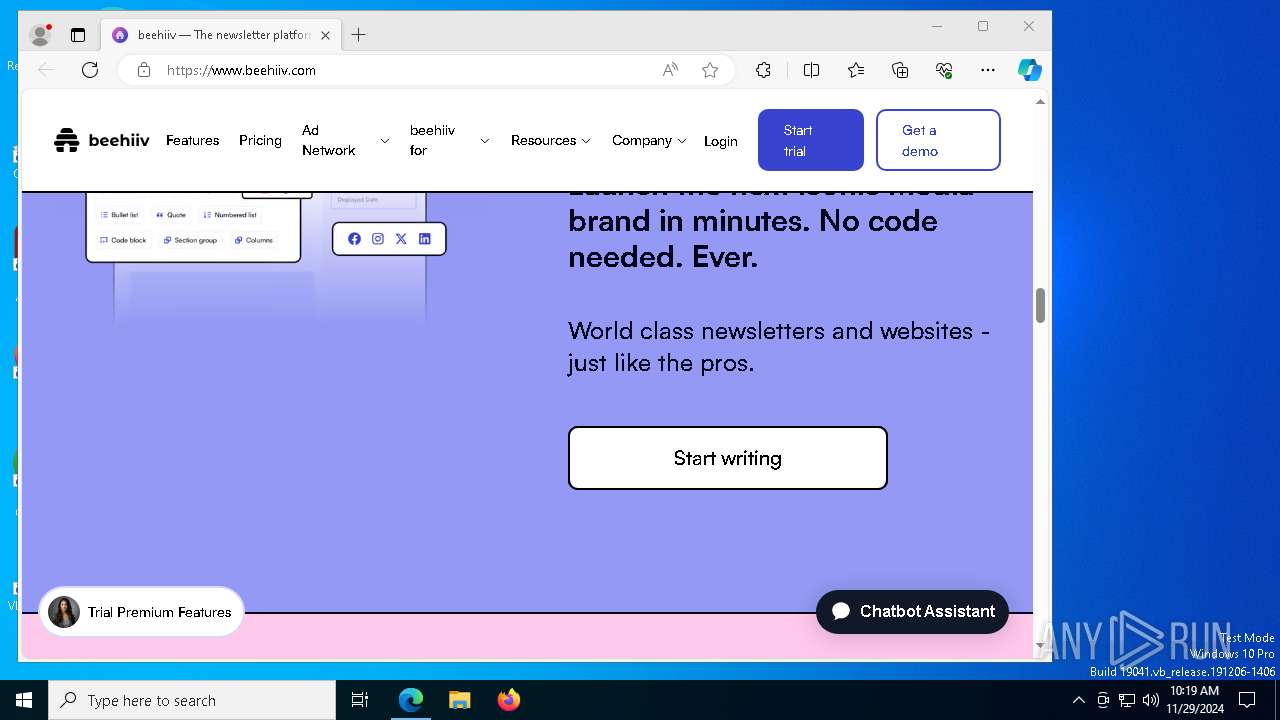Open Task View in the taskbar

360,700
